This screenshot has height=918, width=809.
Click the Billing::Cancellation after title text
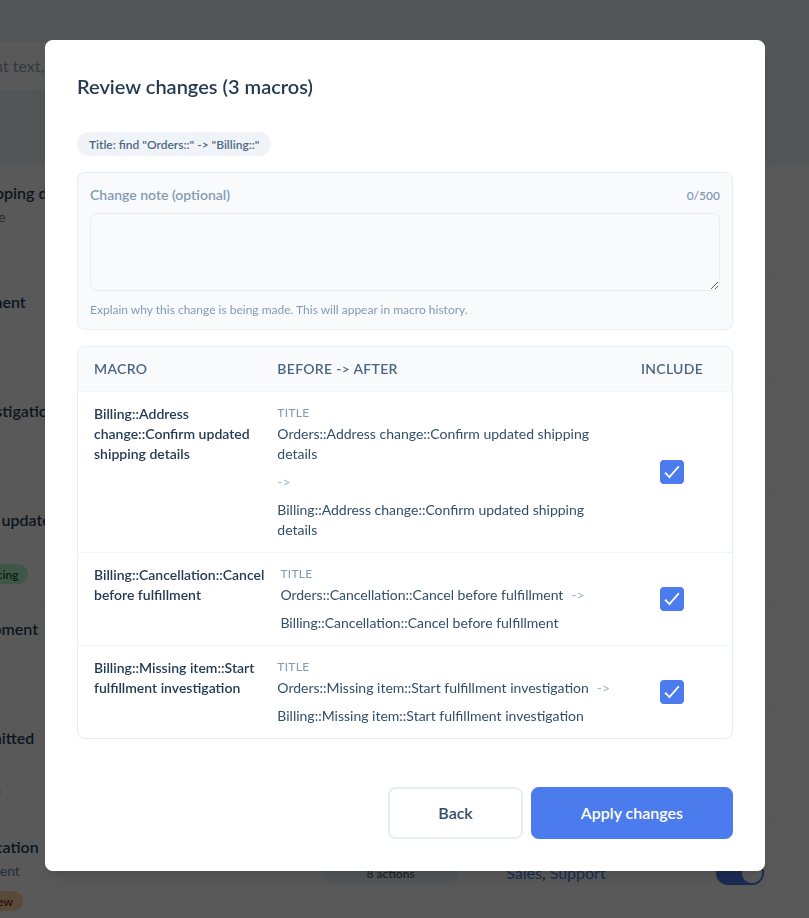419,624
